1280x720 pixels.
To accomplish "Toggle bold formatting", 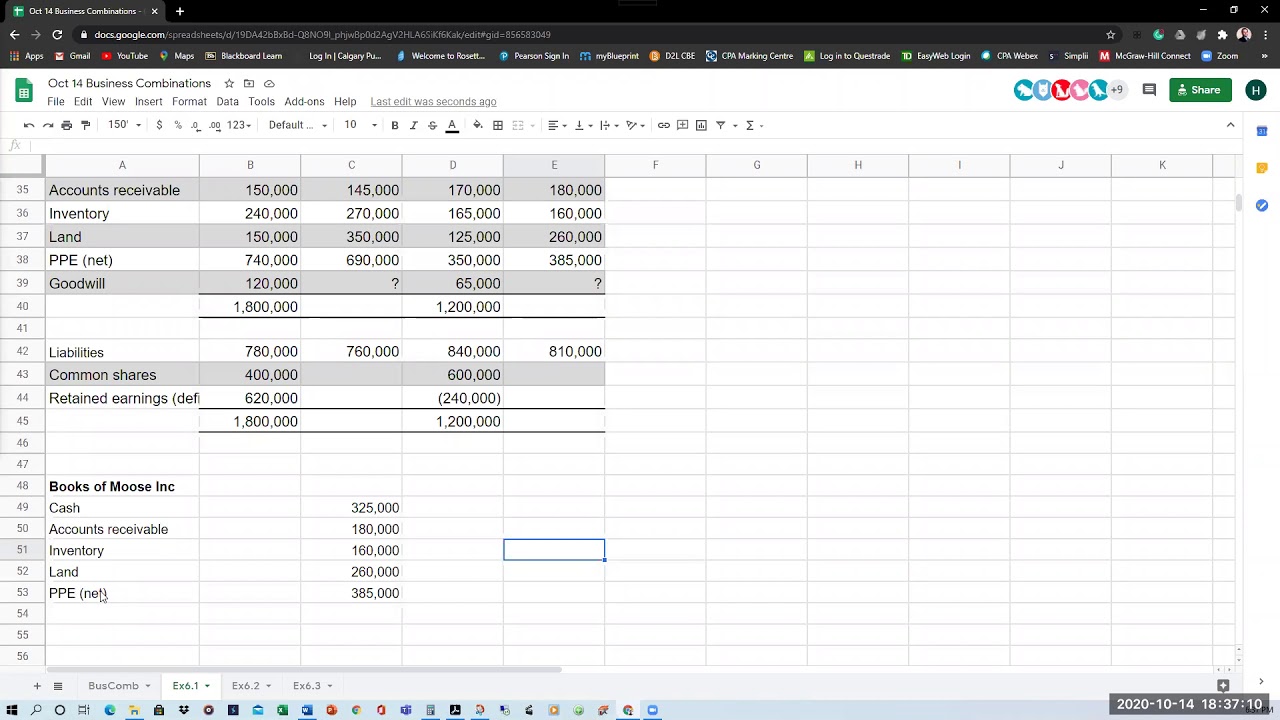I will coord(395,125).
